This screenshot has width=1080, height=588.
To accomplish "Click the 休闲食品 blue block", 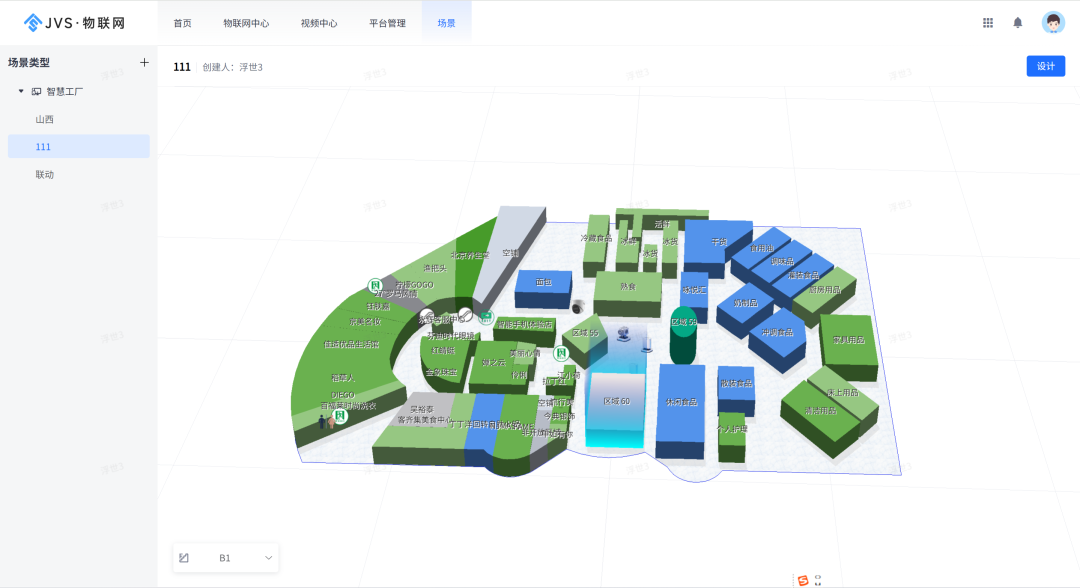I will point(681,410).
